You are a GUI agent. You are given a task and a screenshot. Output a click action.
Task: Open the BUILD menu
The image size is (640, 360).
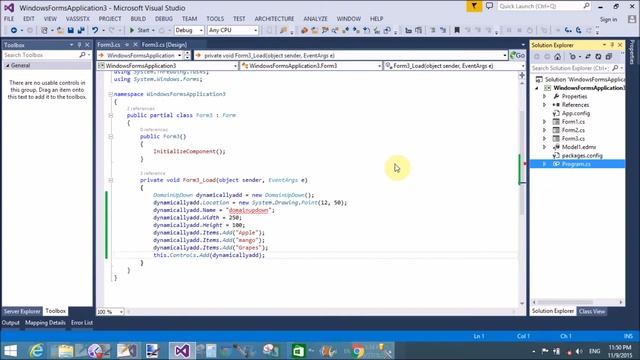coord(138,19)
